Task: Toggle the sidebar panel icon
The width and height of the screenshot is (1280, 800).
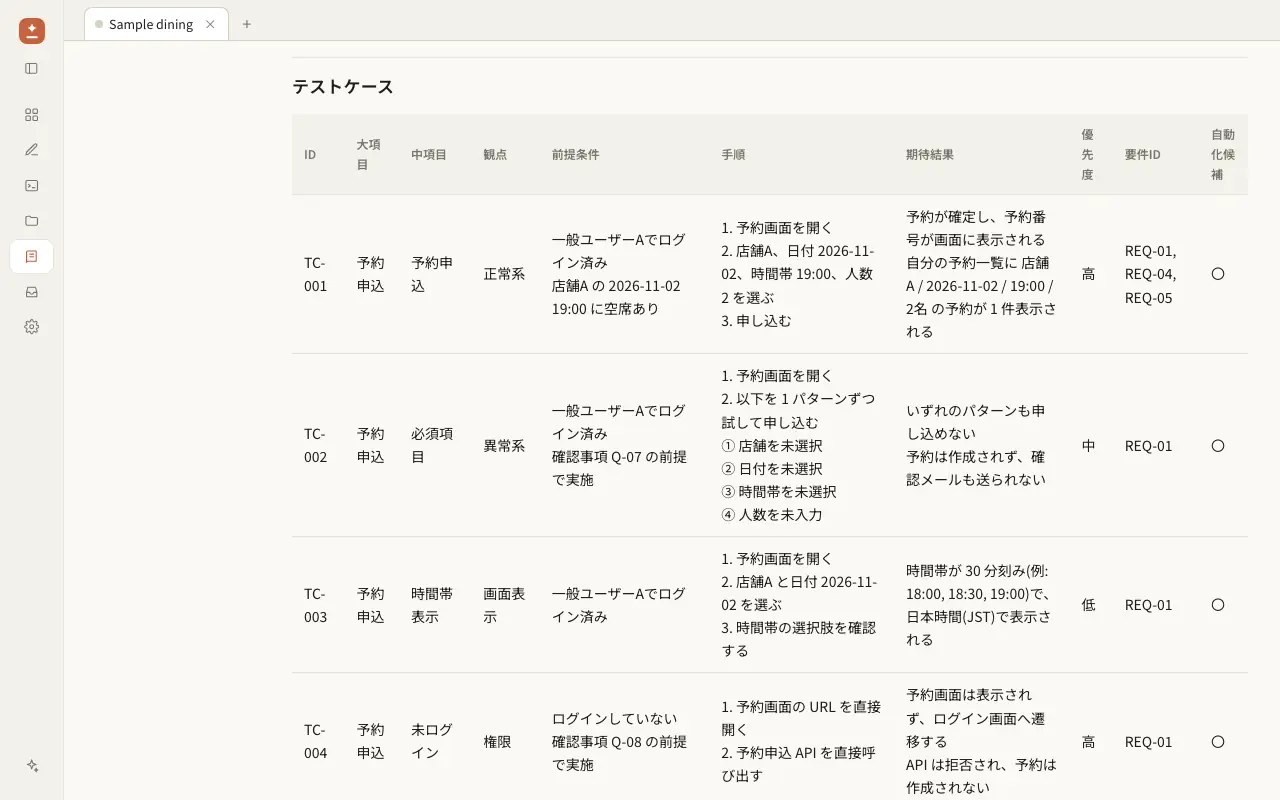Action: (32, 68)
